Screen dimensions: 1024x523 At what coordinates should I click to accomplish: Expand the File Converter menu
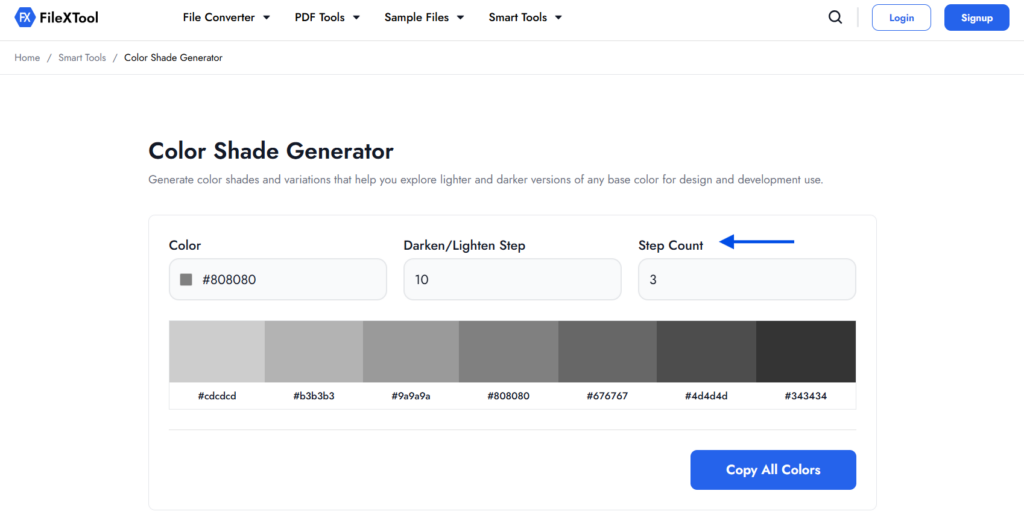(x=227, y=18)
